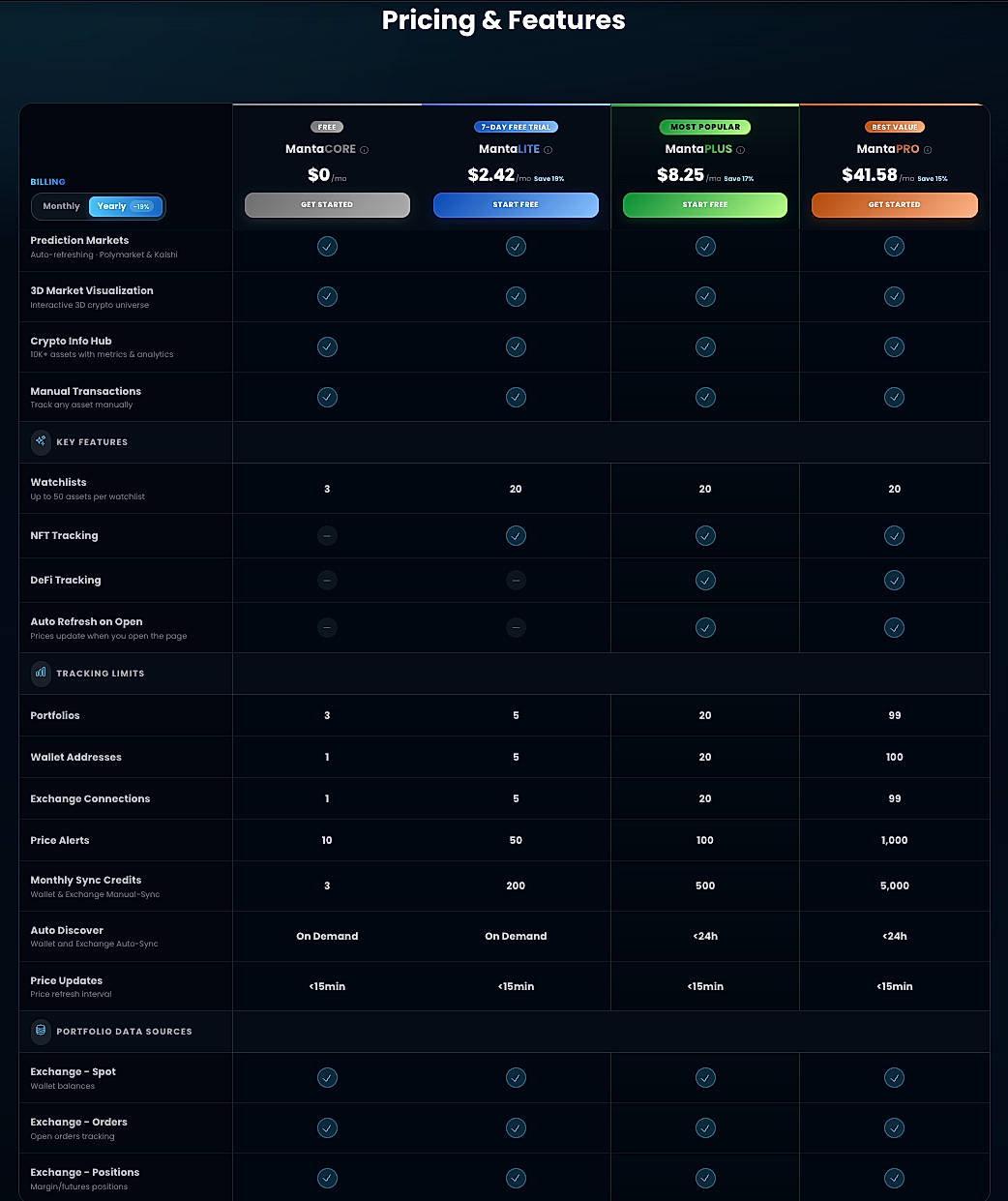Click the Portfolio Data Sources database icon
Viewport: 1008px width, 1201px height.
41,1031
